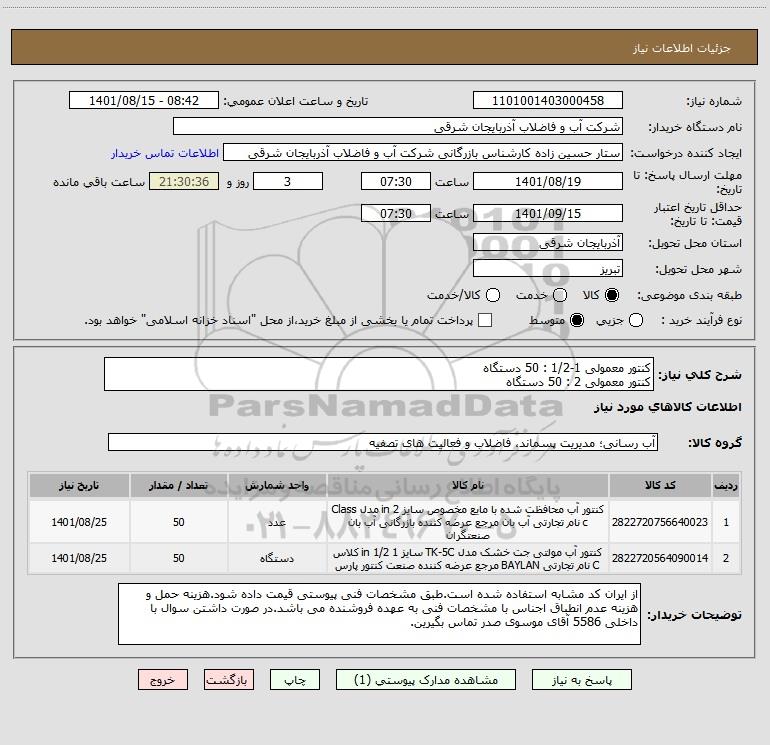Click the remaining days field showing 3

coord(288,181)
